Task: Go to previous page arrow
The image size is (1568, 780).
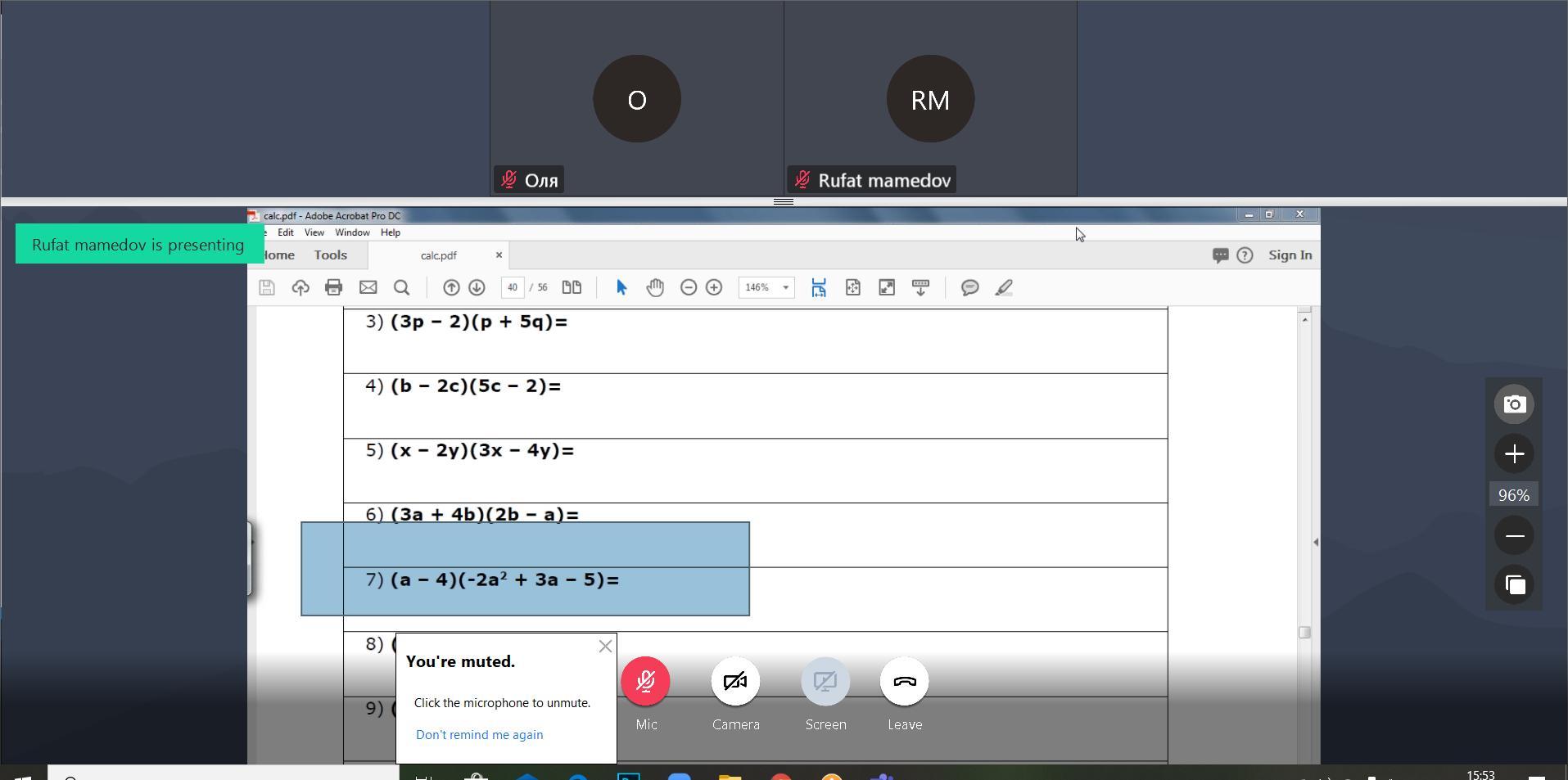Action: [451, 287]
